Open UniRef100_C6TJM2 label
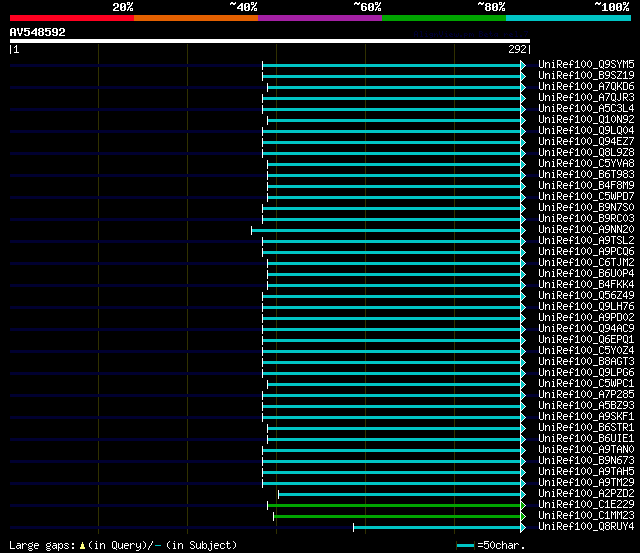640x553 pixels. [x=586, y=263]
